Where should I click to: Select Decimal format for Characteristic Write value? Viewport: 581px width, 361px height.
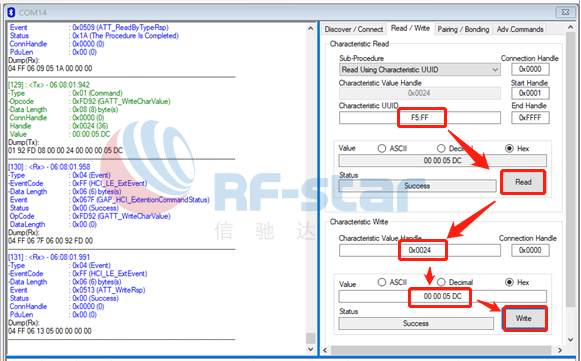441,282
